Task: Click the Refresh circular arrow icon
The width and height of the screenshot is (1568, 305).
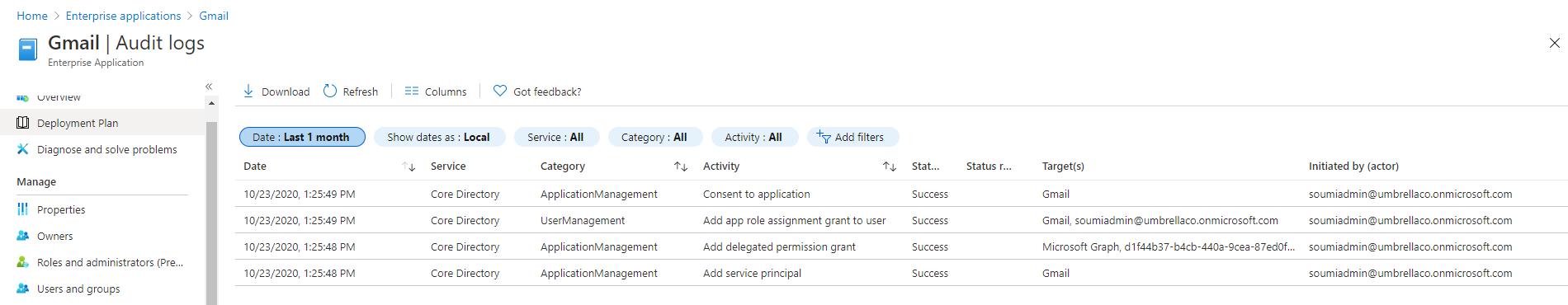Action: (330, 91)
